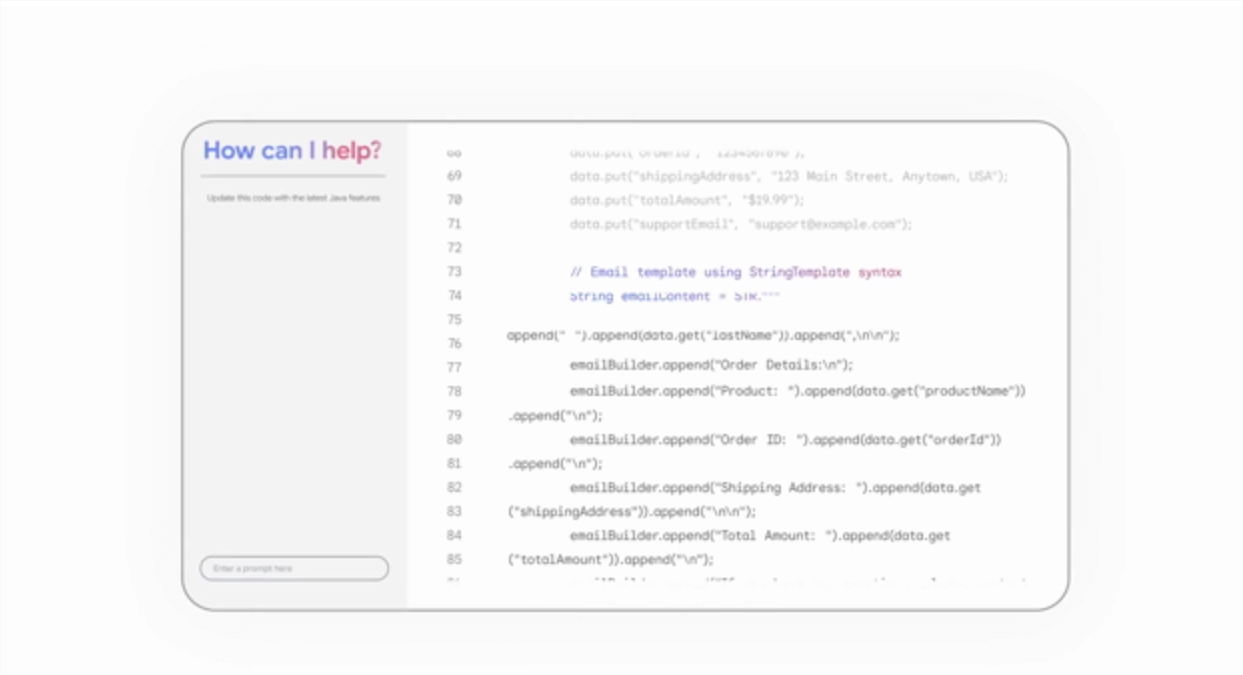Click the 'Update this code with the latest Java features' prompt
Viewport: 1243px width, 675px height.
click(x=293, y=198)
